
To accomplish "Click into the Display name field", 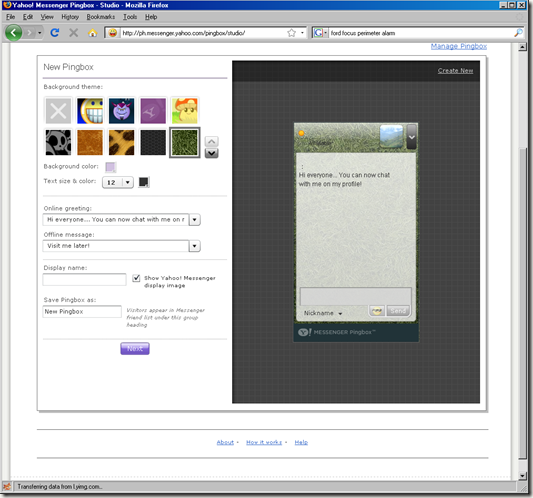I will coord(84,279).
